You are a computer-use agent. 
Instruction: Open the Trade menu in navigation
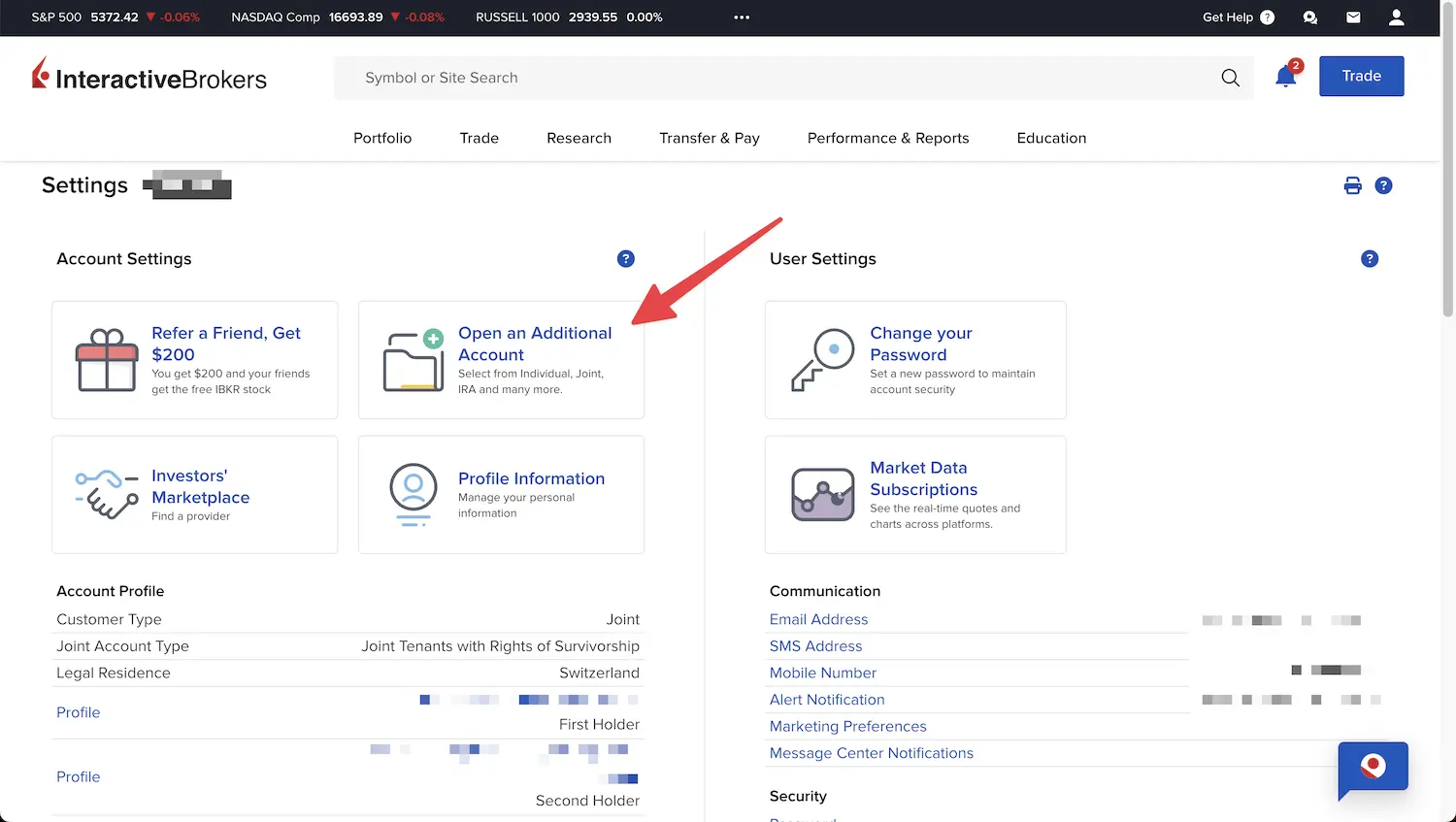click(x=479, y=138)
